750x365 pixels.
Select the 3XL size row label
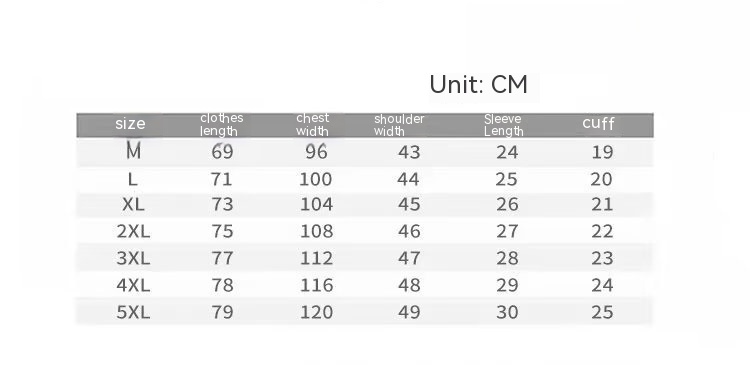[x=133, y=258]
